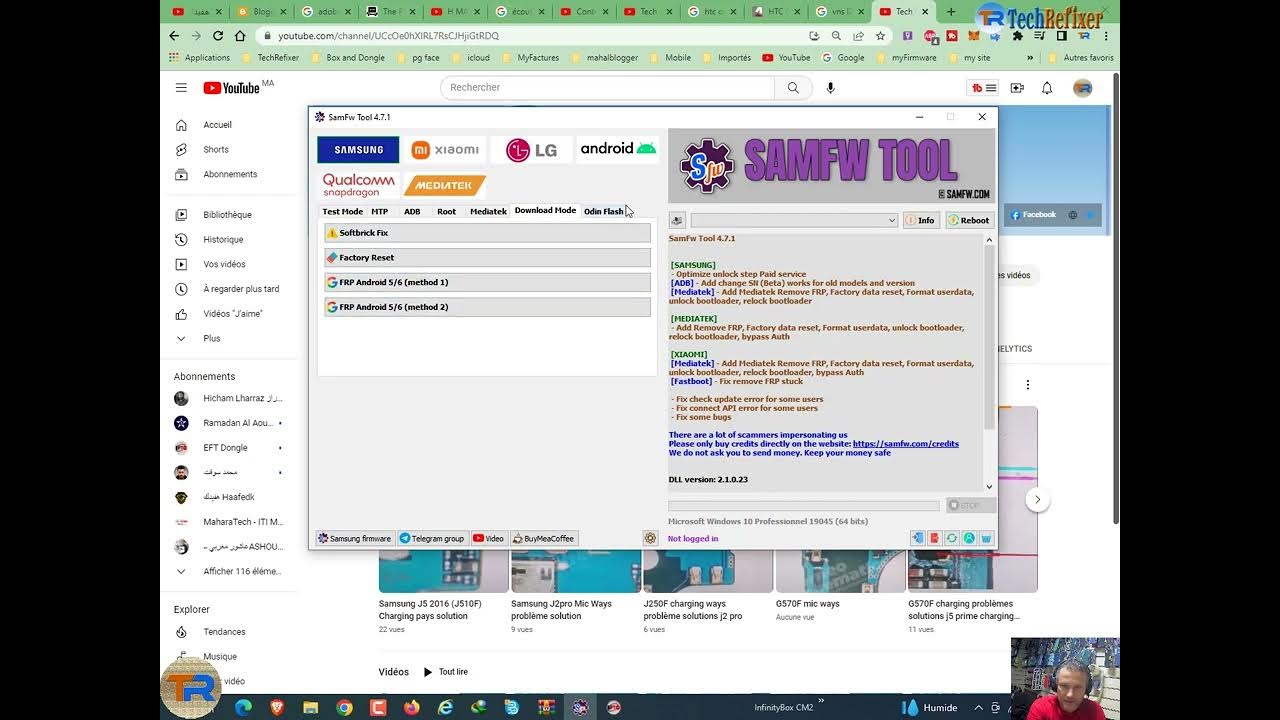Screen dimensions: 1280x720
Task: Run Factory Reset in Download Mode
Action: [x=487, y=258]
